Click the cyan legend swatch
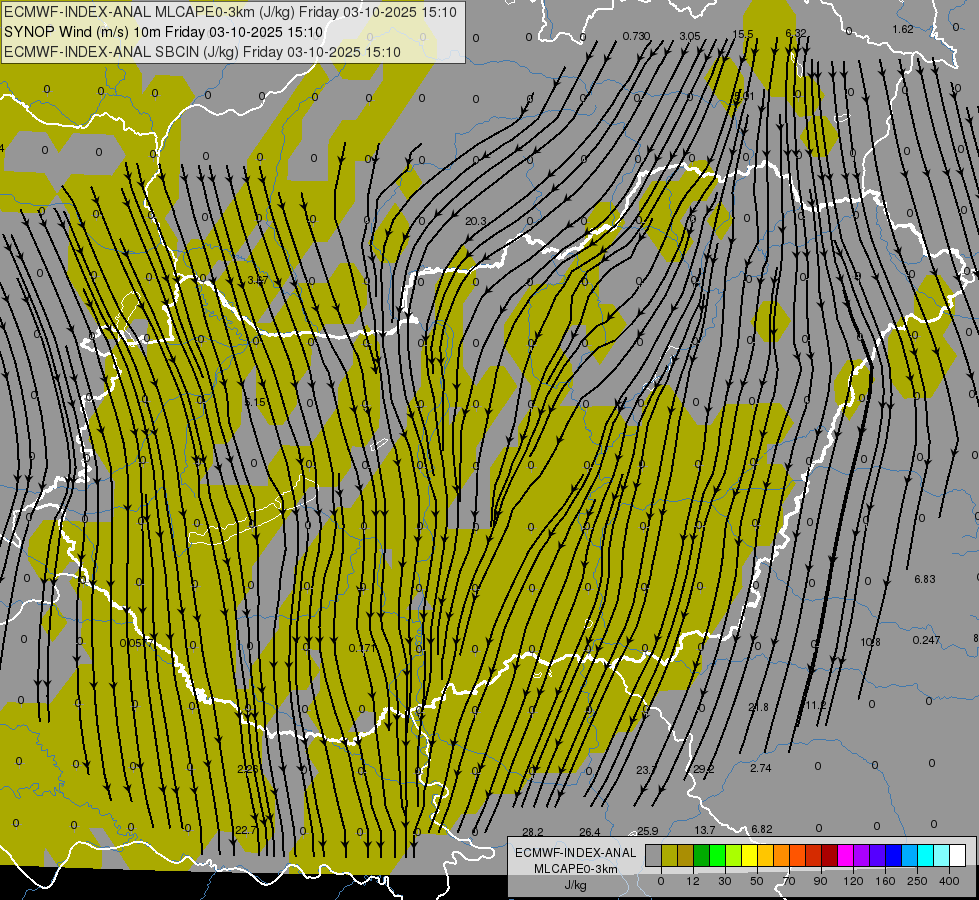The image size is (979, 900). (925, 855)
